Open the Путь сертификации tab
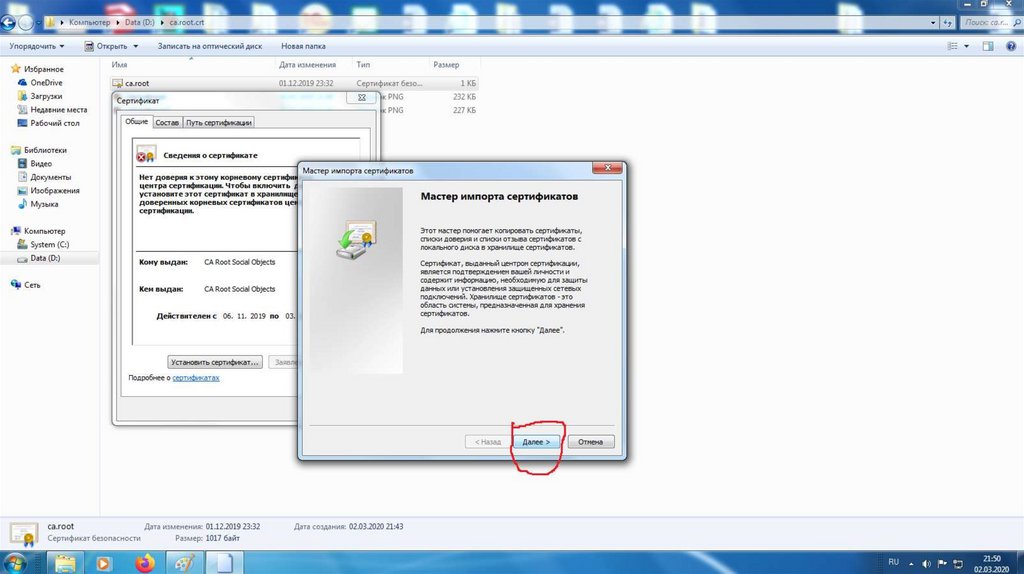 pyautogui.click(x=218, y=122)
